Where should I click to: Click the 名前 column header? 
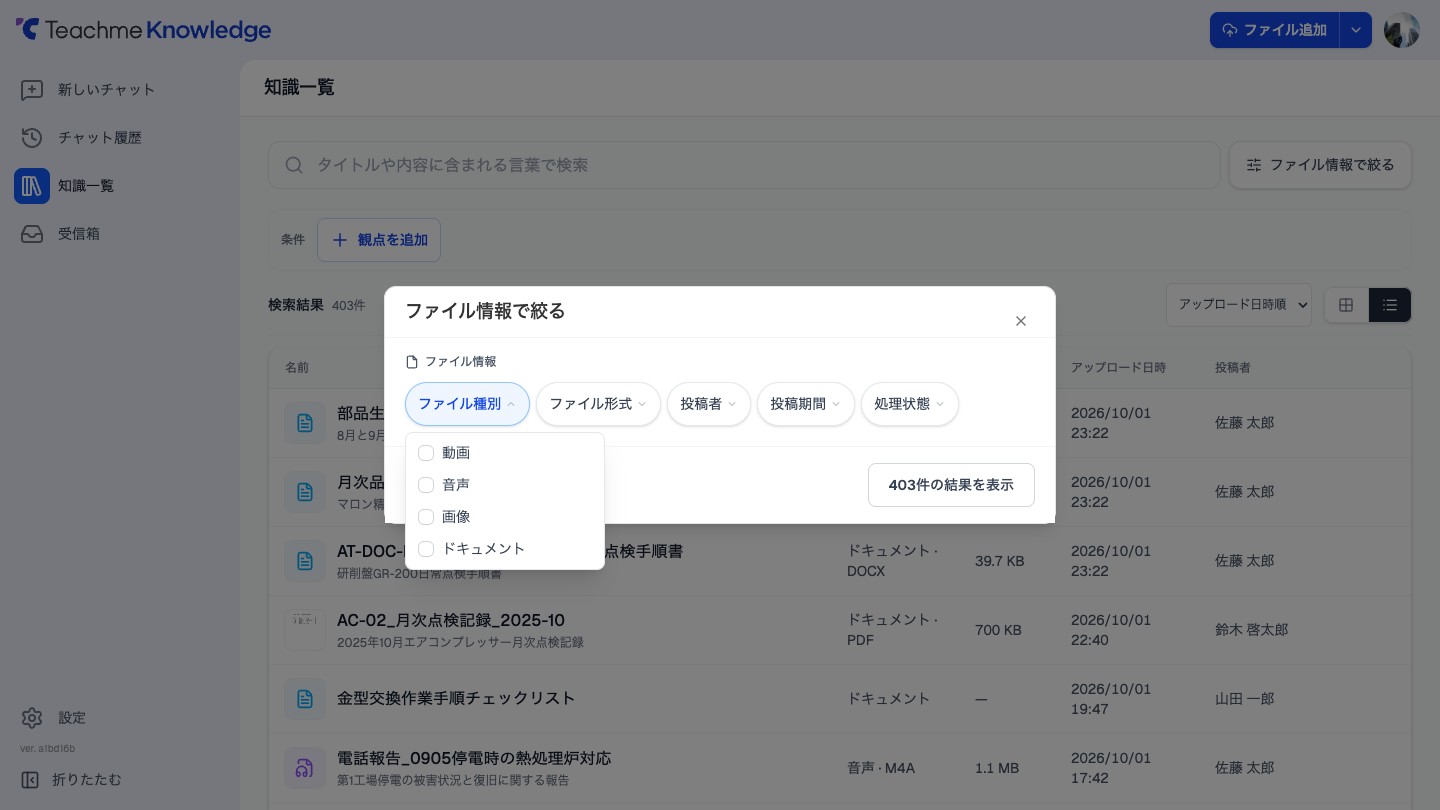297,368
